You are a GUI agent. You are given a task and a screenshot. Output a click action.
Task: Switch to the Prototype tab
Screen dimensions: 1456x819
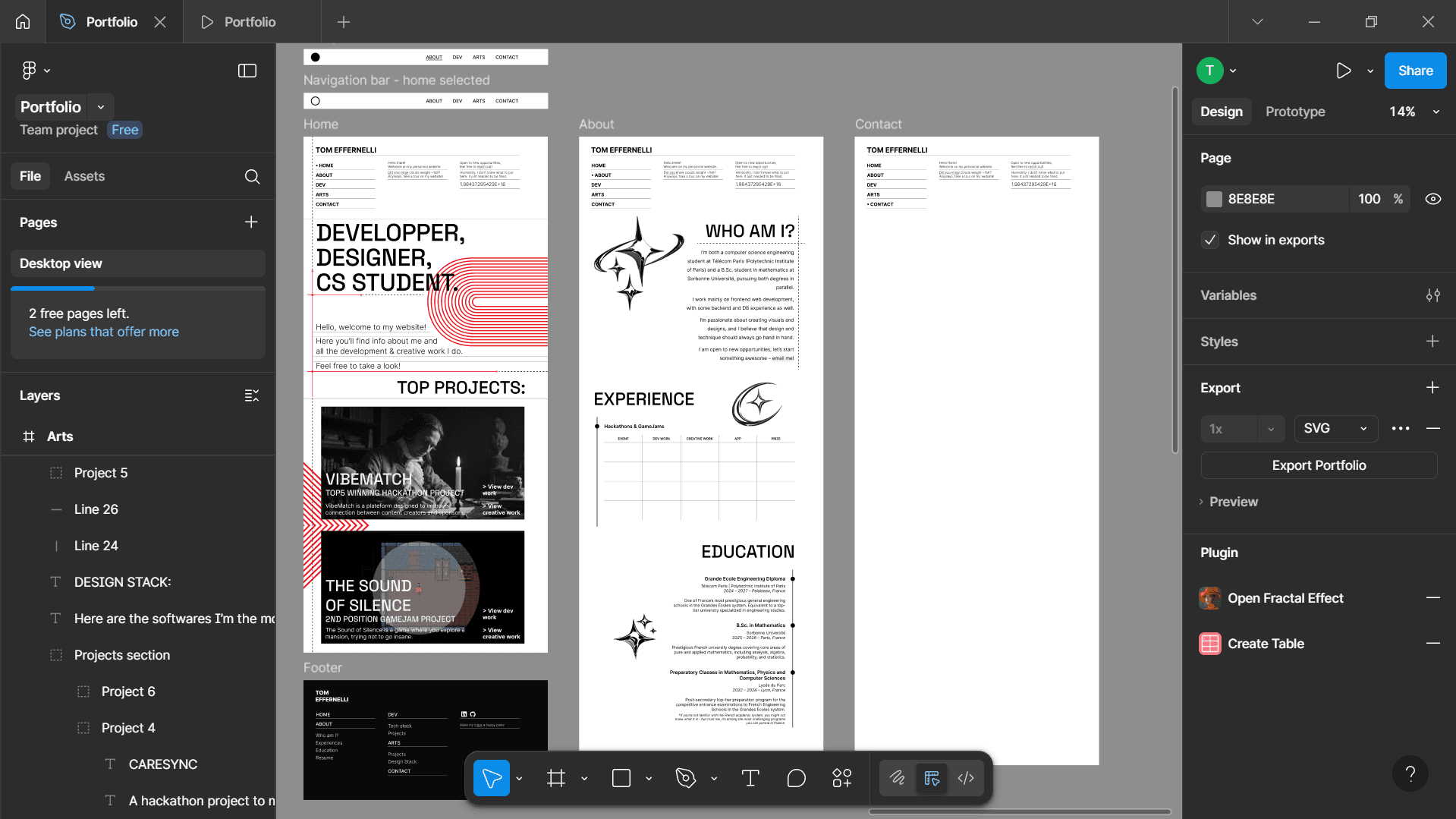[x=1295, y=112]
